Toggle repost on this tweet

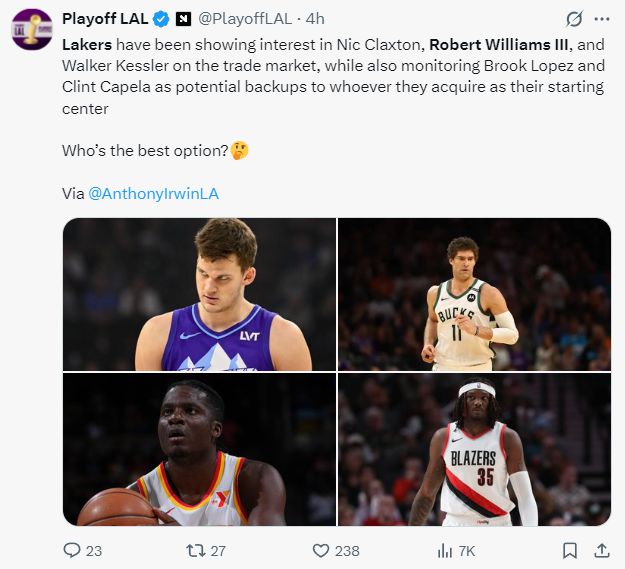coord(198,550)
